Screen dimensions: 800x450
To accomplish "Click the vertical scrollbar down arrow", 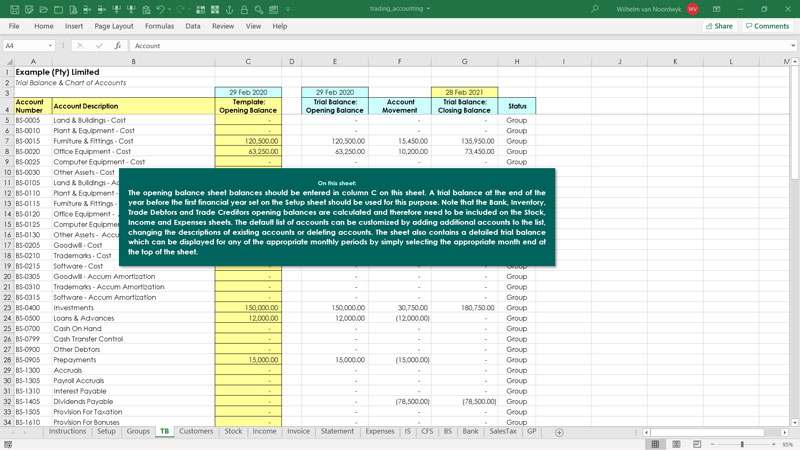I will click(x=794, y=422).
